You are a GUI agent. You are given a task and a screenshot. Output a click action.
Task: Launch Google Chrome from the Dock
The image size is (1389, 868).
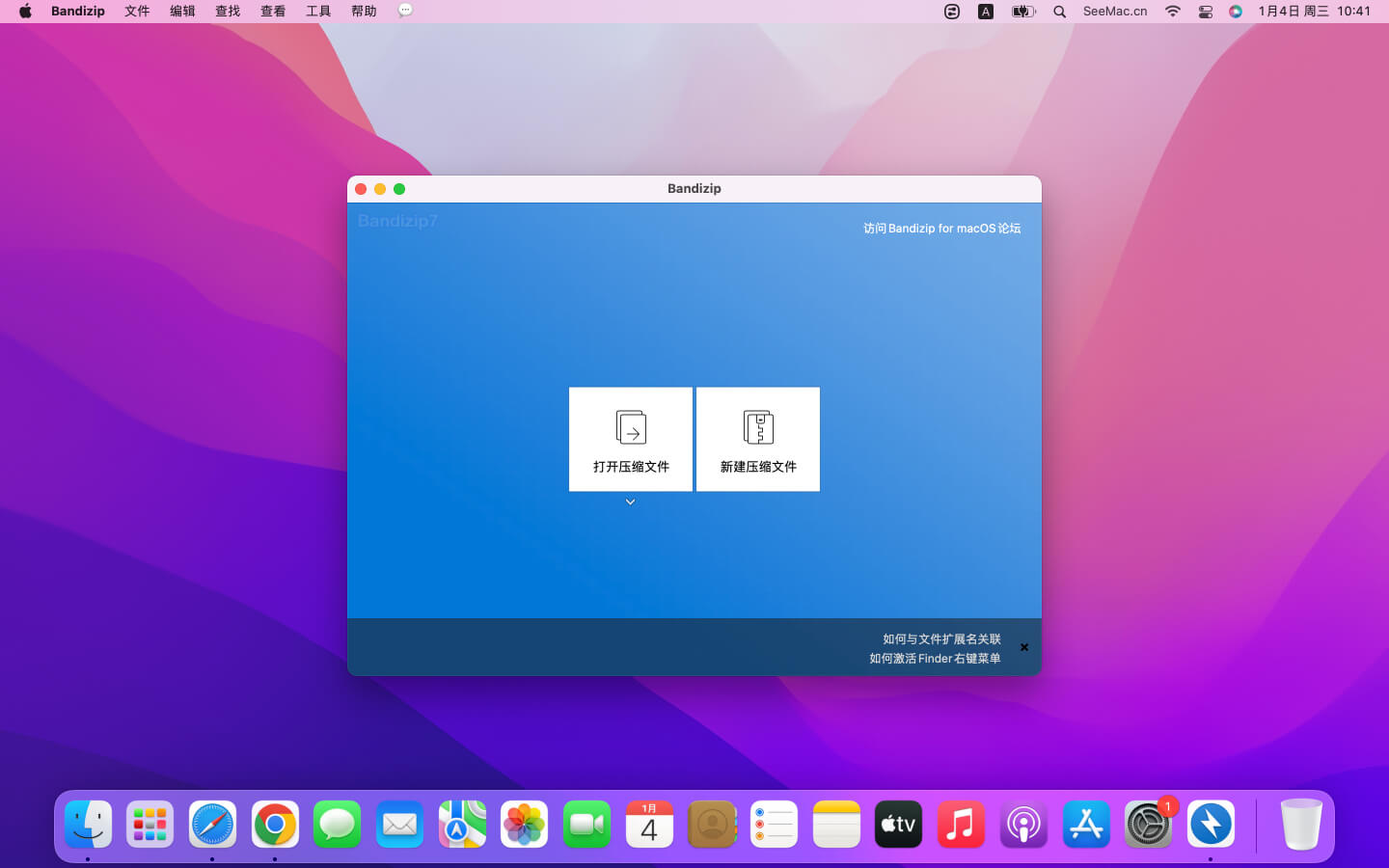pyautogui.click(x=275, y=825)
